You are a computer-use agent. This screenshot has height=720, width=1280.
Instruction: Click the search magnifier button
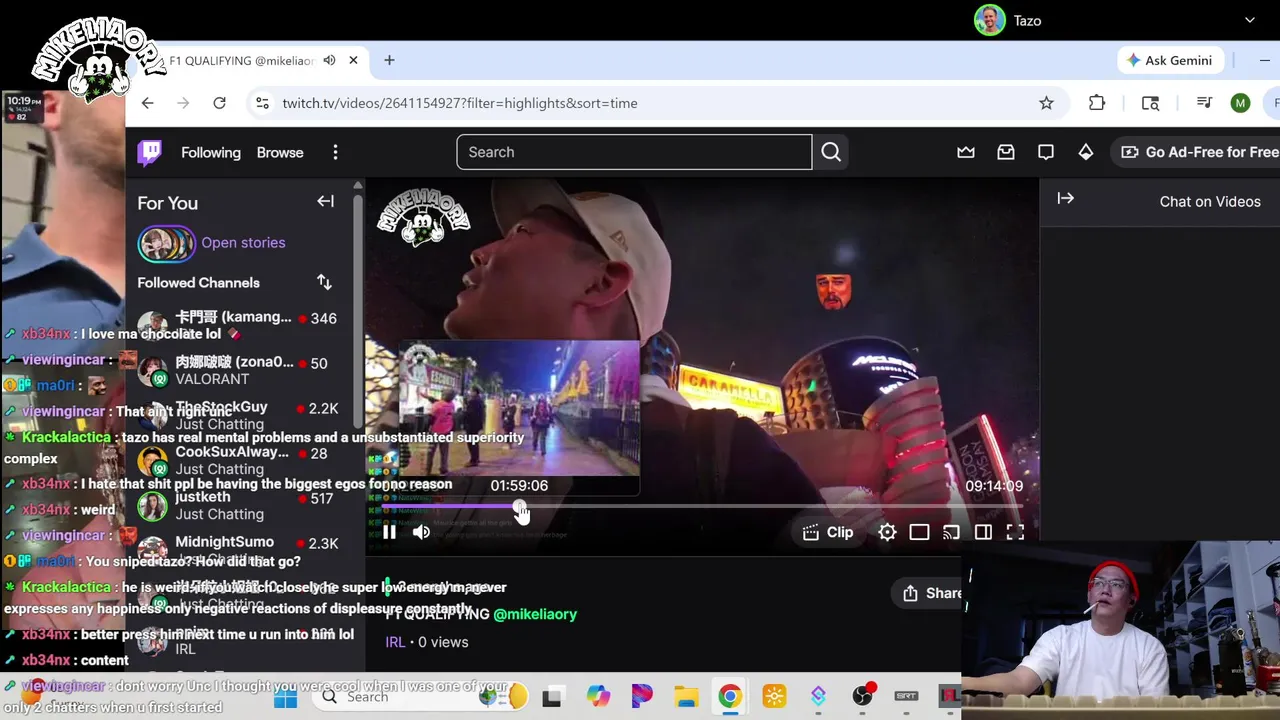831,152
